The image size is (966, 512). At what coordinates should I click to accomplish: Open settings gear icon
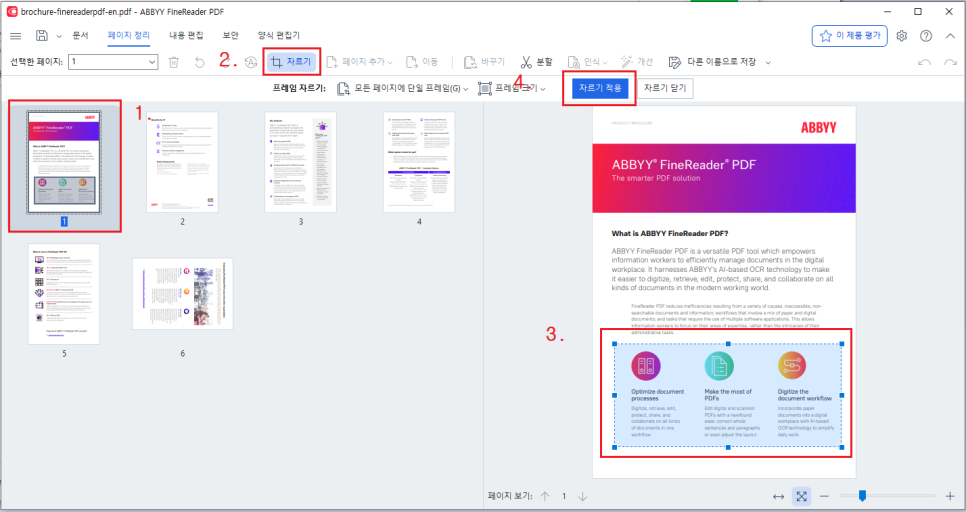point(901,36)
